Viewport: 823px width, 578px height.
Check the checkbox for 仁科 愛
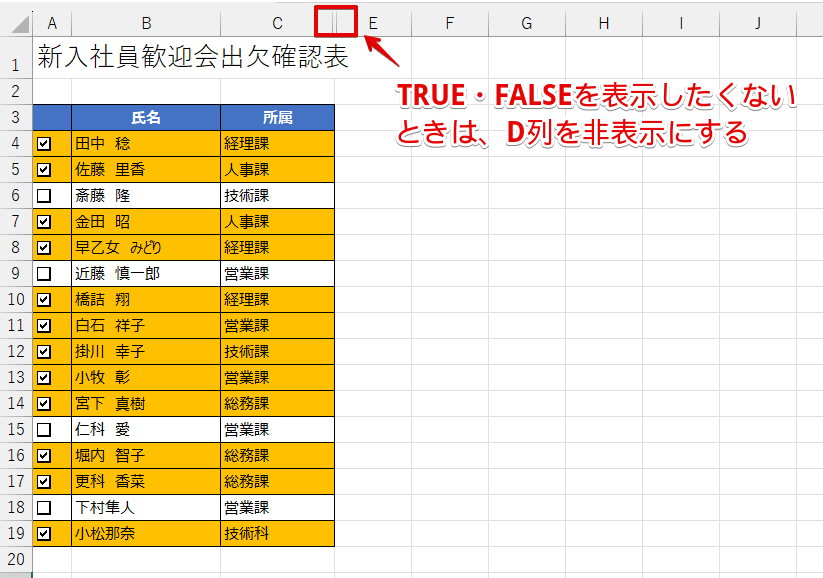pyautogui.click(x=44, y=429)
